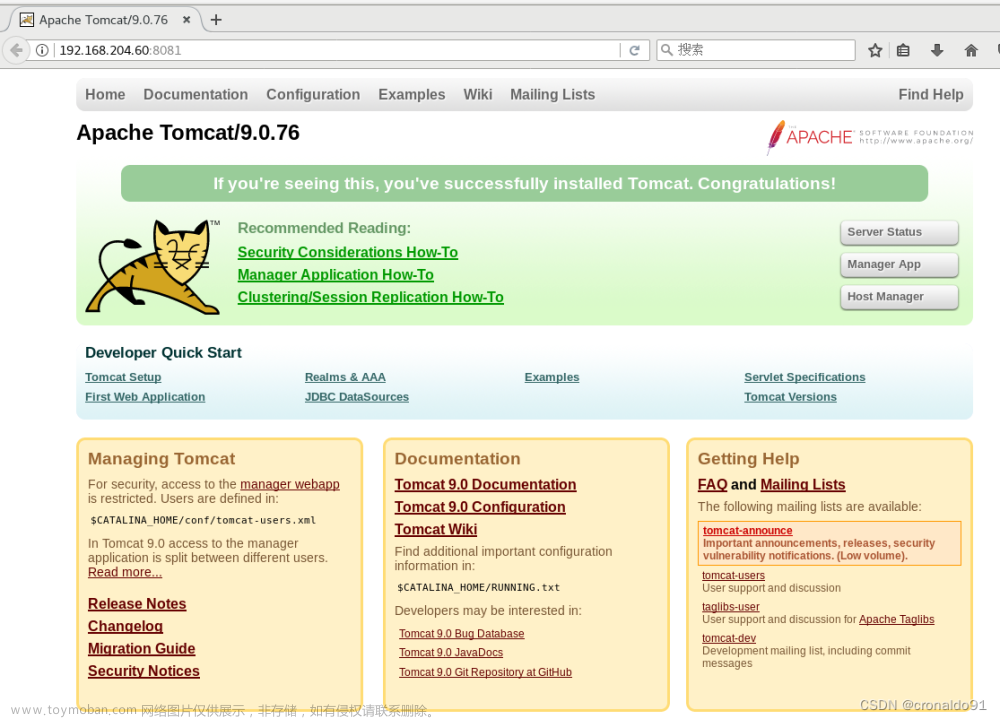Reload the page with the refresh icon
1000x719 pixels.
(x=635, y=50)
